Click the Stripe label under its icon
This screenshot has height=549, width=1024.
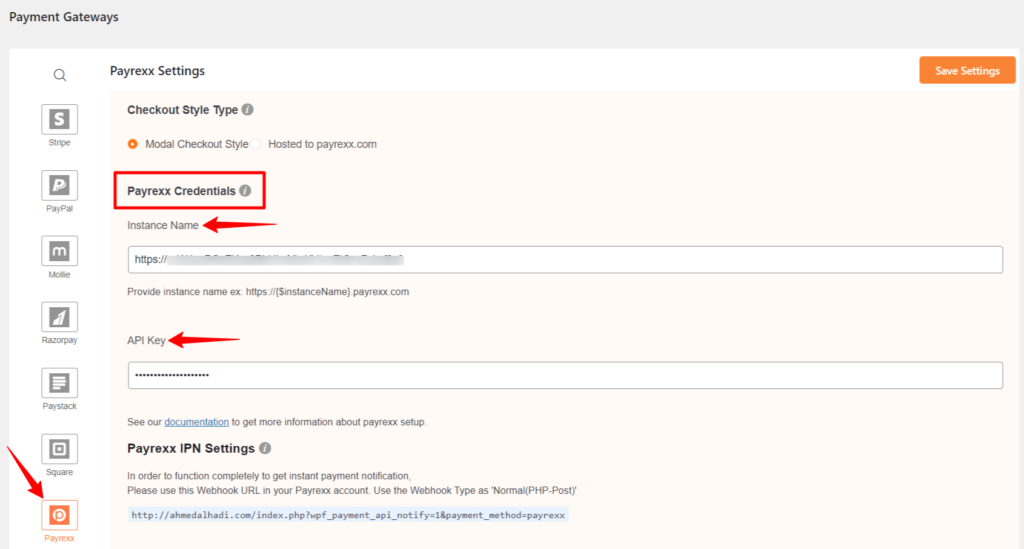coord(59,142)
